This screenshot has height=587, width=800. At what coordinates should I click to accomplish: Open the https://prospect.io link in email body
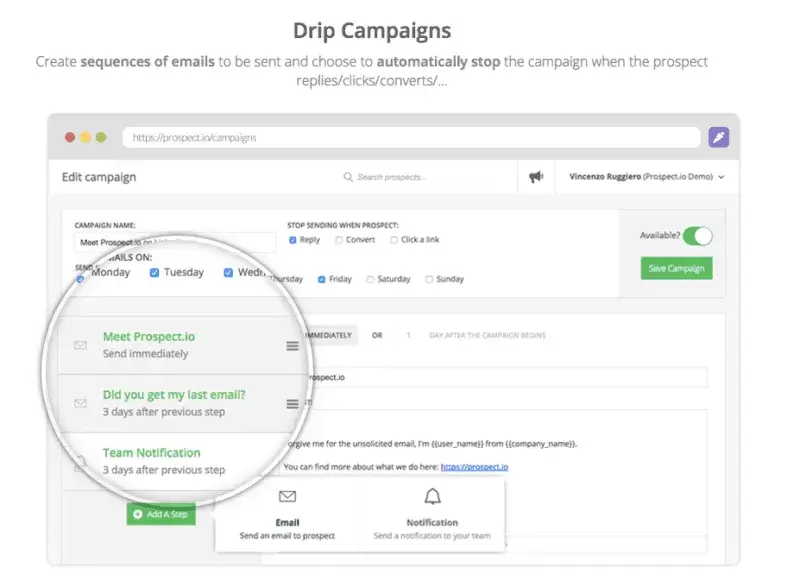[x=474, y=467]
